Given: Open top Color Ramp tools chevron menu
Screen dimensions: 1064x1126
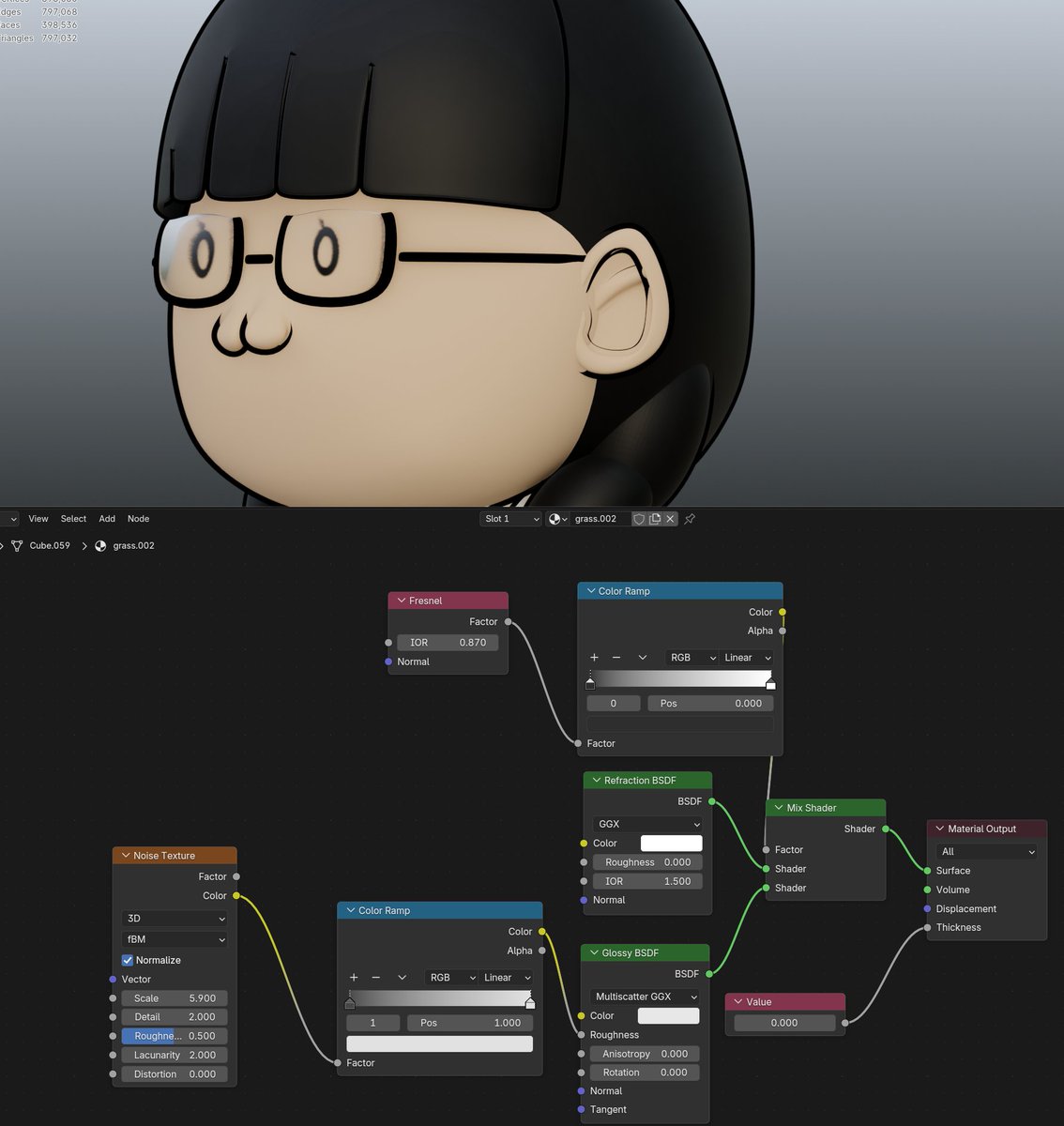Looking at the screenshot, I should (x=643, y=658).
